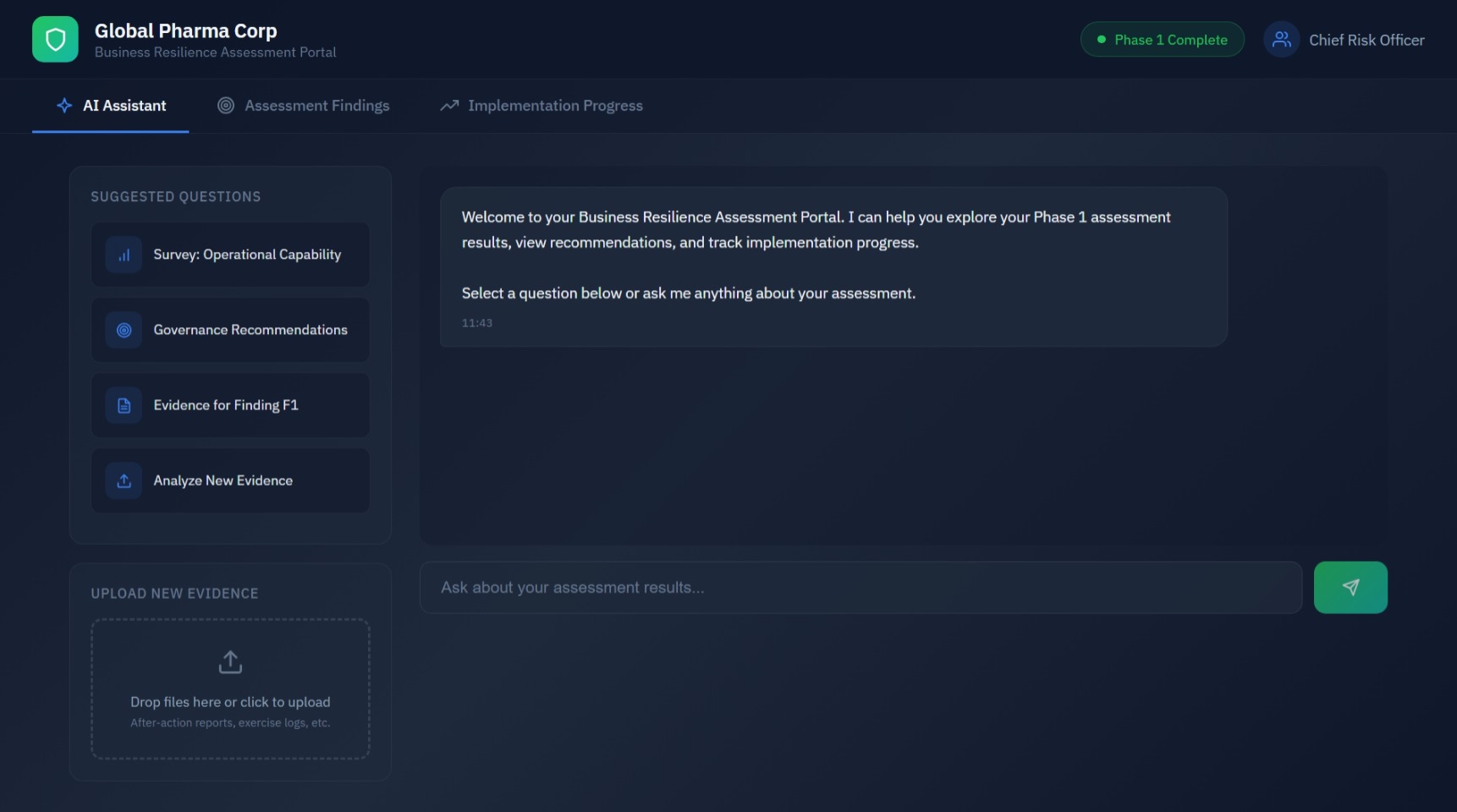The width and height of the screenshot is (1457, 812).
Task: Click the Analyze New Evidence option
Action: click(229, 480)
